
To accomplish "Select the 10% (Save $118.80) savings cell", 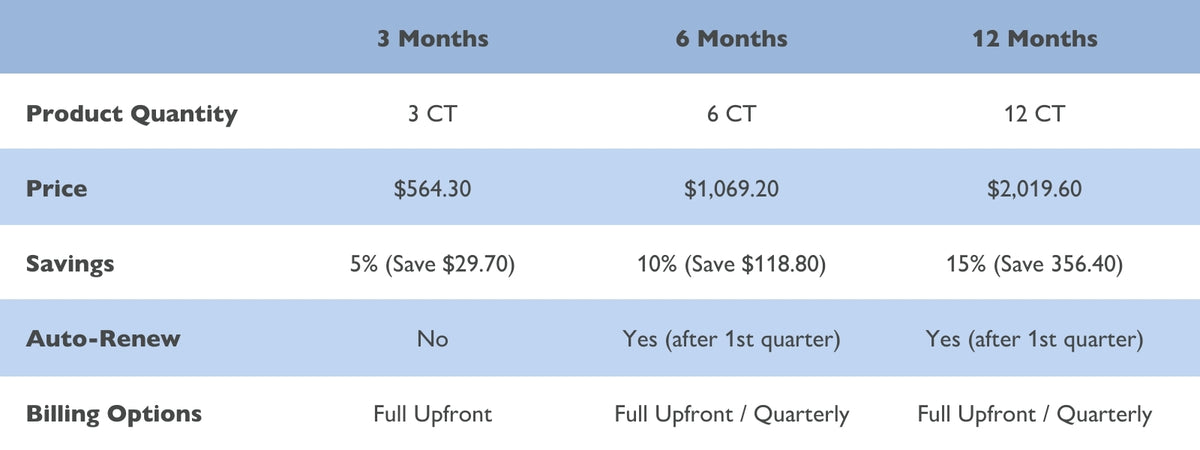I will pyautogui.click(x=730, y=265).
